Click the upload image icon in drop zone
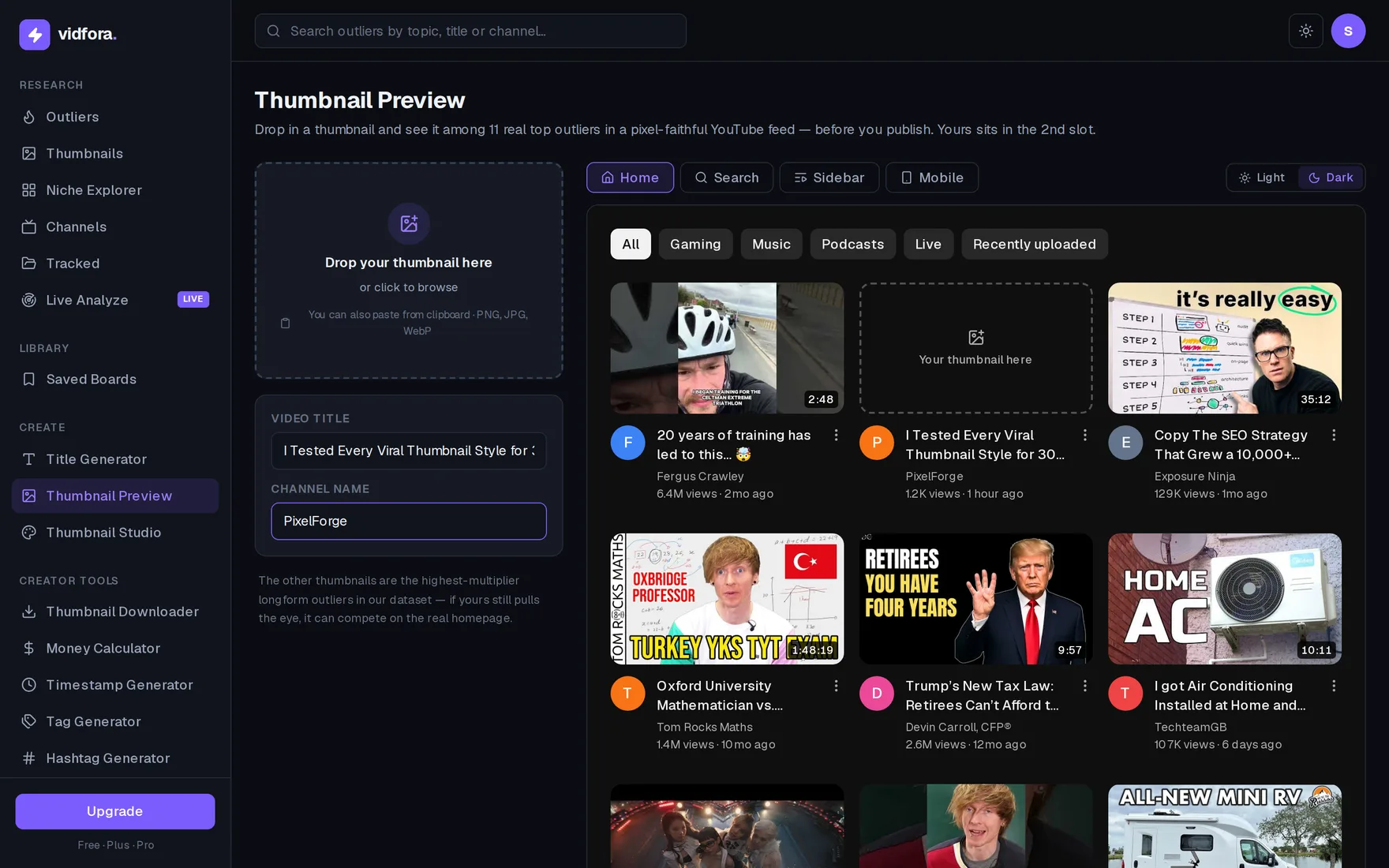1389x868 pixels. pos(409,223)
